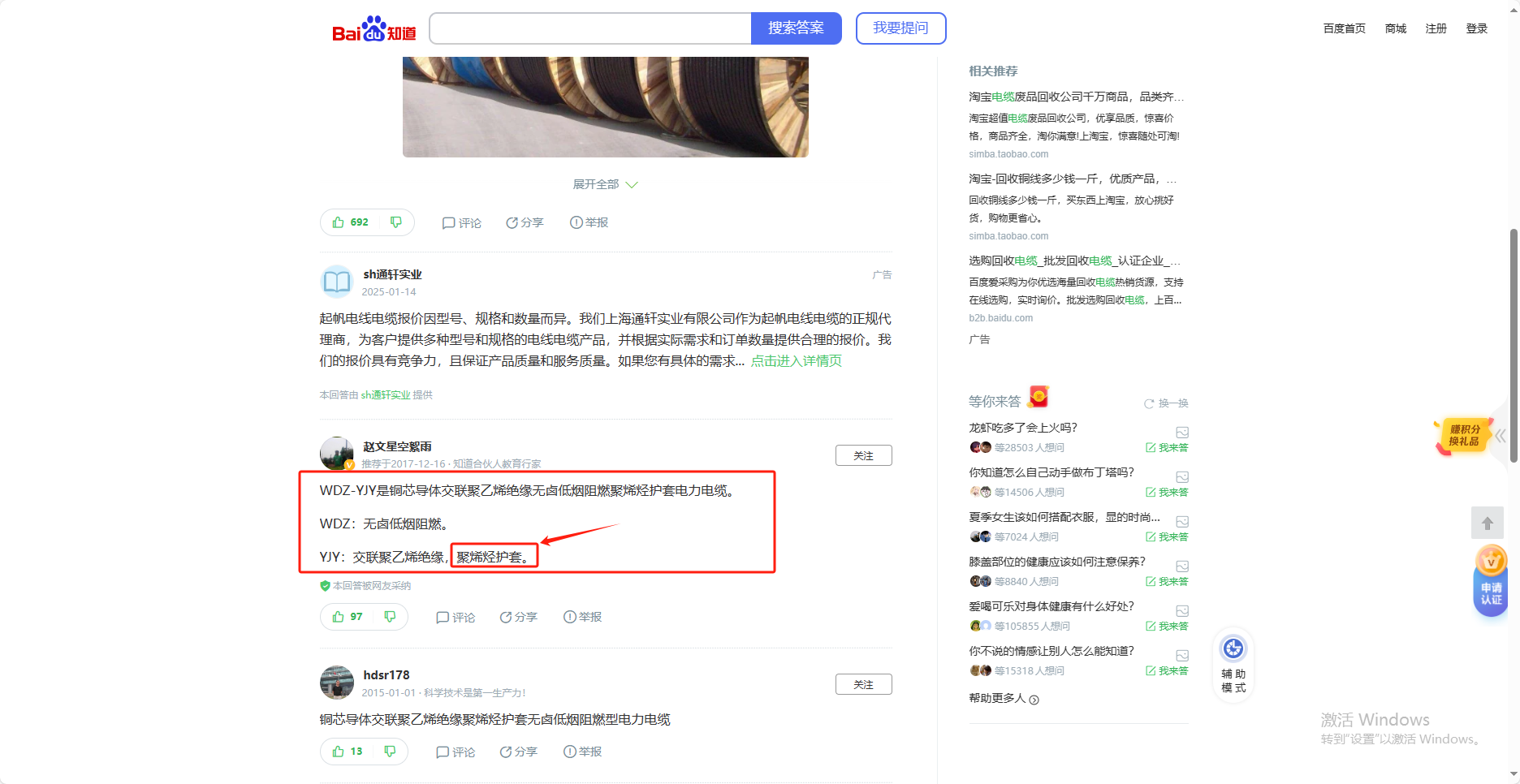This screenshot has width=1520, height=784.
Task: Collapse the floating sidebar with double chevron
Action: pyautogui.click(x=1501, y=436)
